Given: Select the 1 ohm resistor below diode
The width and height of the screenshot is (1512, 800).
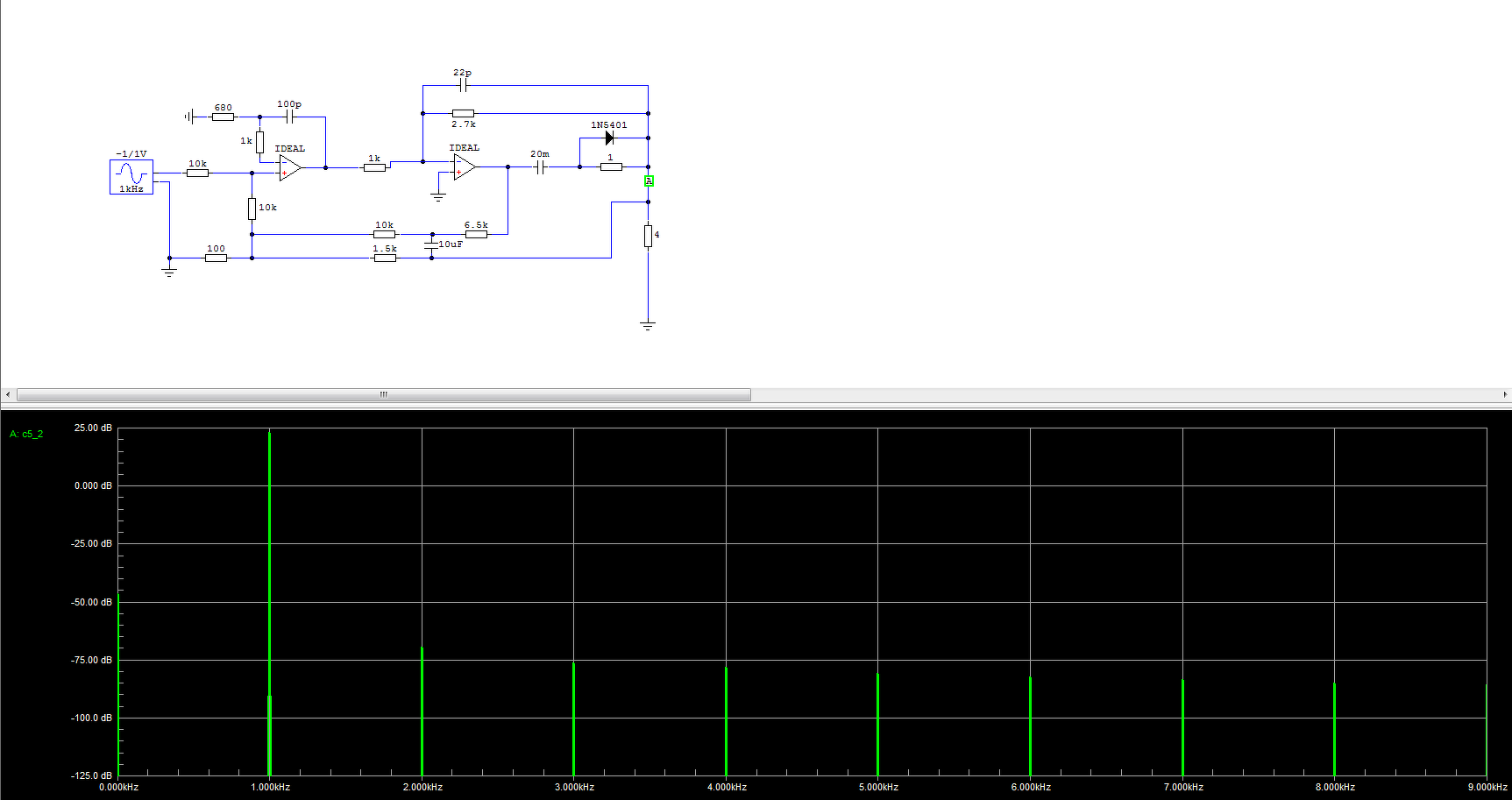Looking at the screenshot, I should click(611, 166).
